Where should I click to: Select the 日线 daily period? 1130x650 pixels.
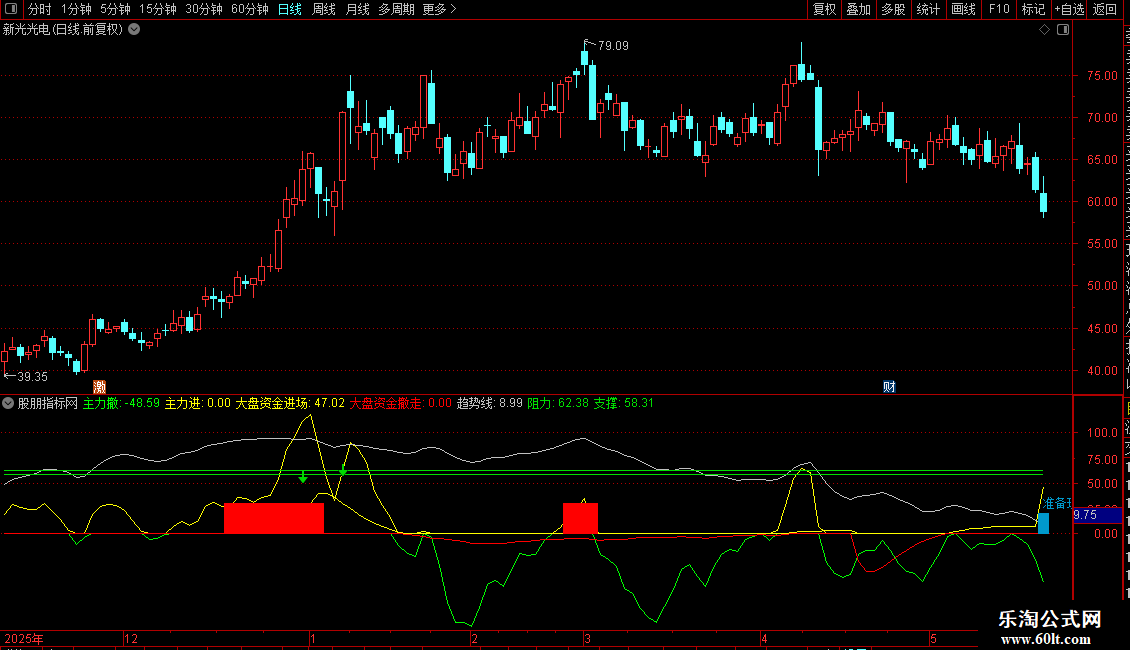point(290,9)
